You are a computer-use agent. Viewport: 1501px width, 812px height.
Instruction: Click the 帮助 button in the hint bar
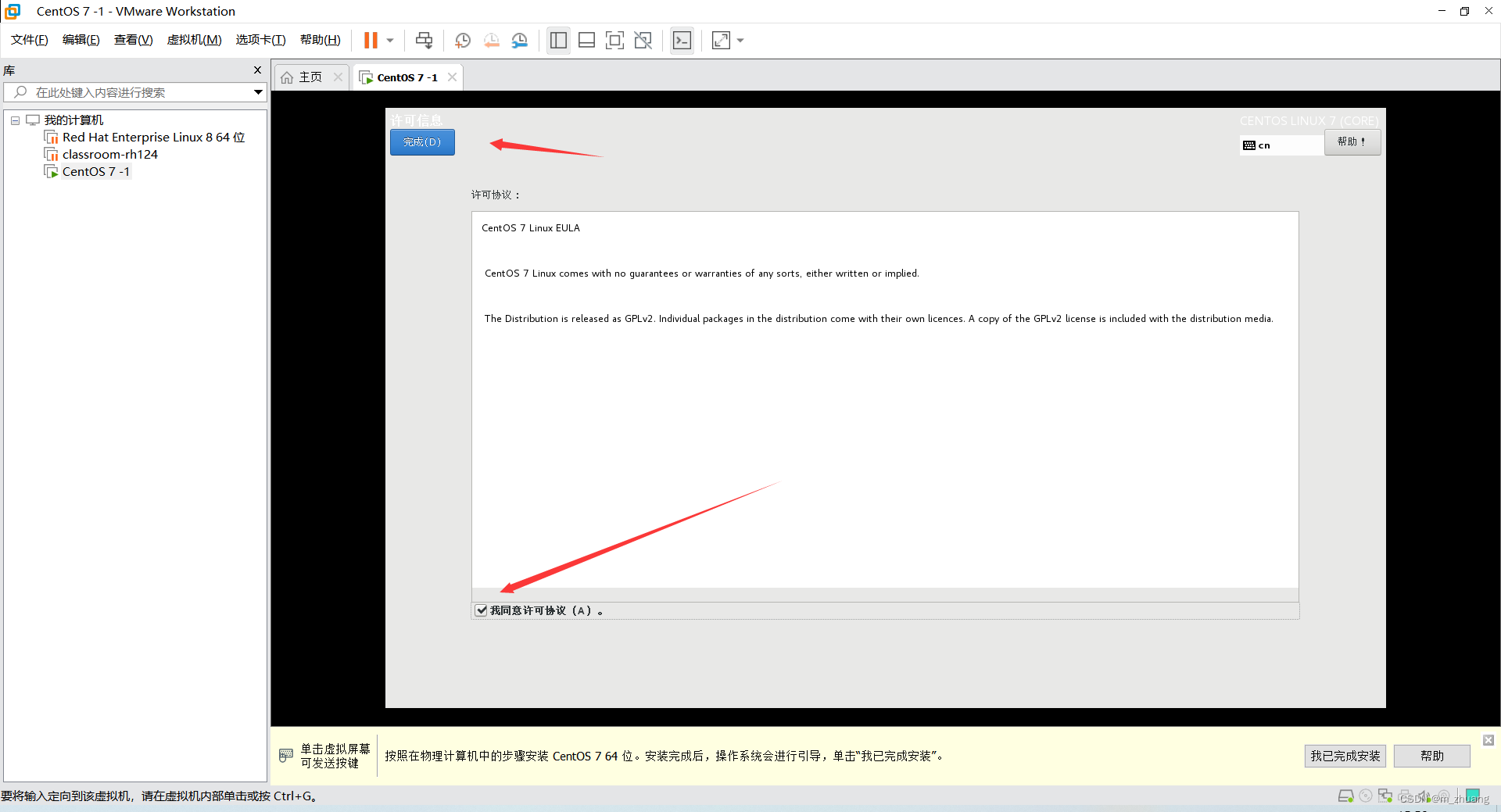[x=1432, y=756]
